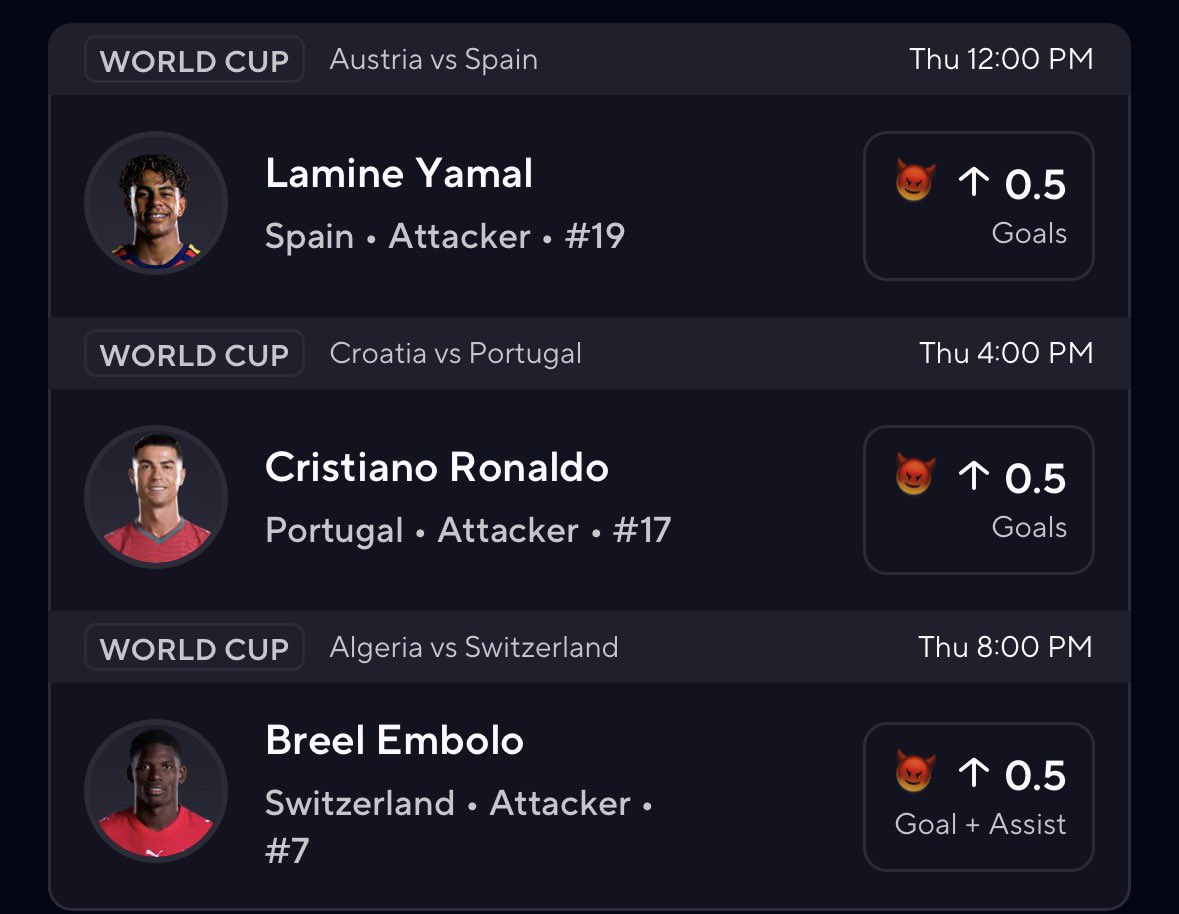The image size is (1179, 914).
Task: Open the Croatia vs Portugal matchup
Action: pos(456,353)
